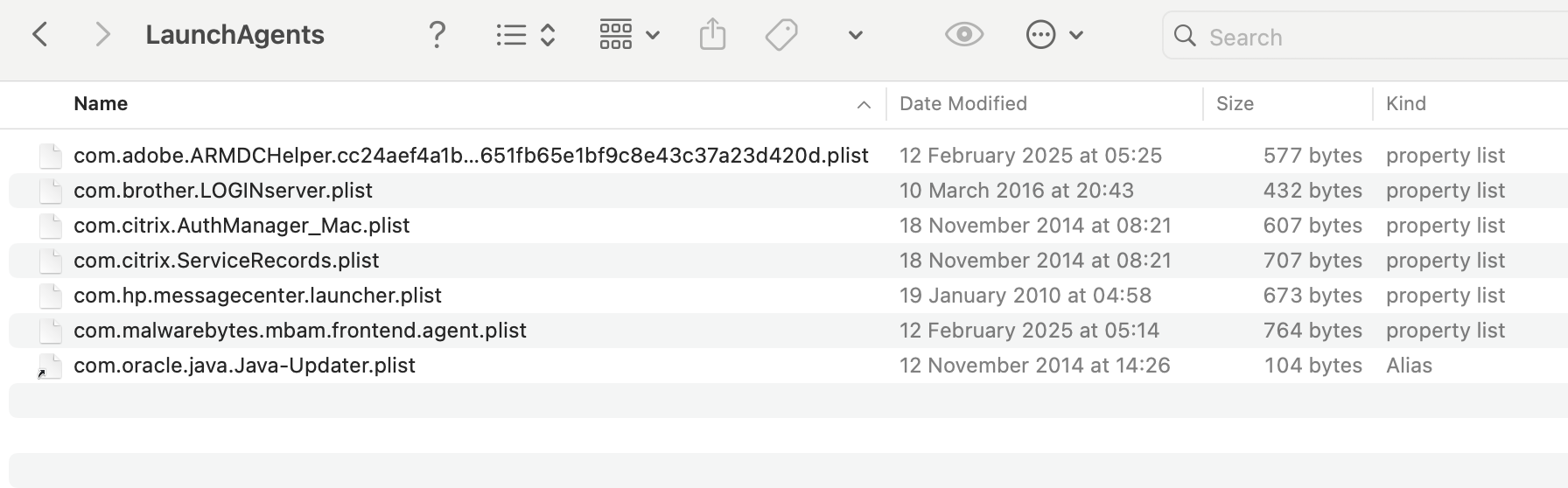Open the ellipsis action menu
This screenshot has height=488, width=1568.
tap(1040, 35)
